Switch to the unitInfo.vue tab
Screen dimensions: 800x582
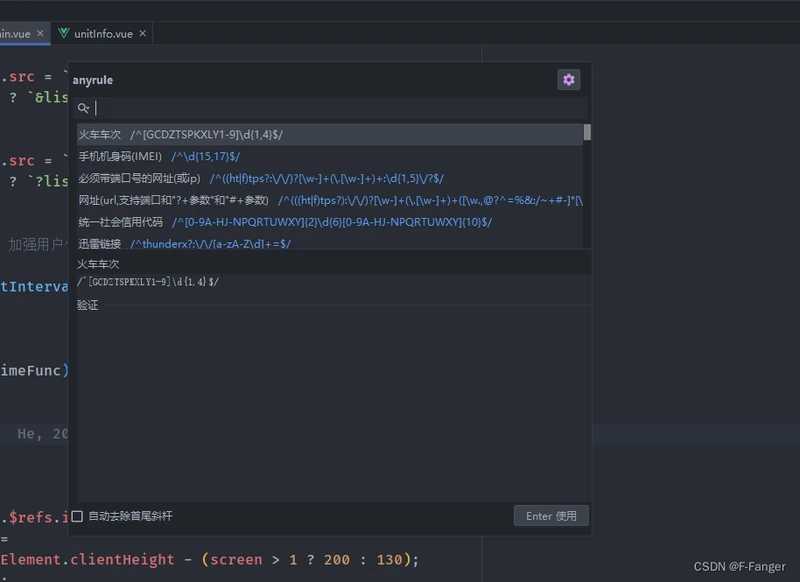(103, 34)
